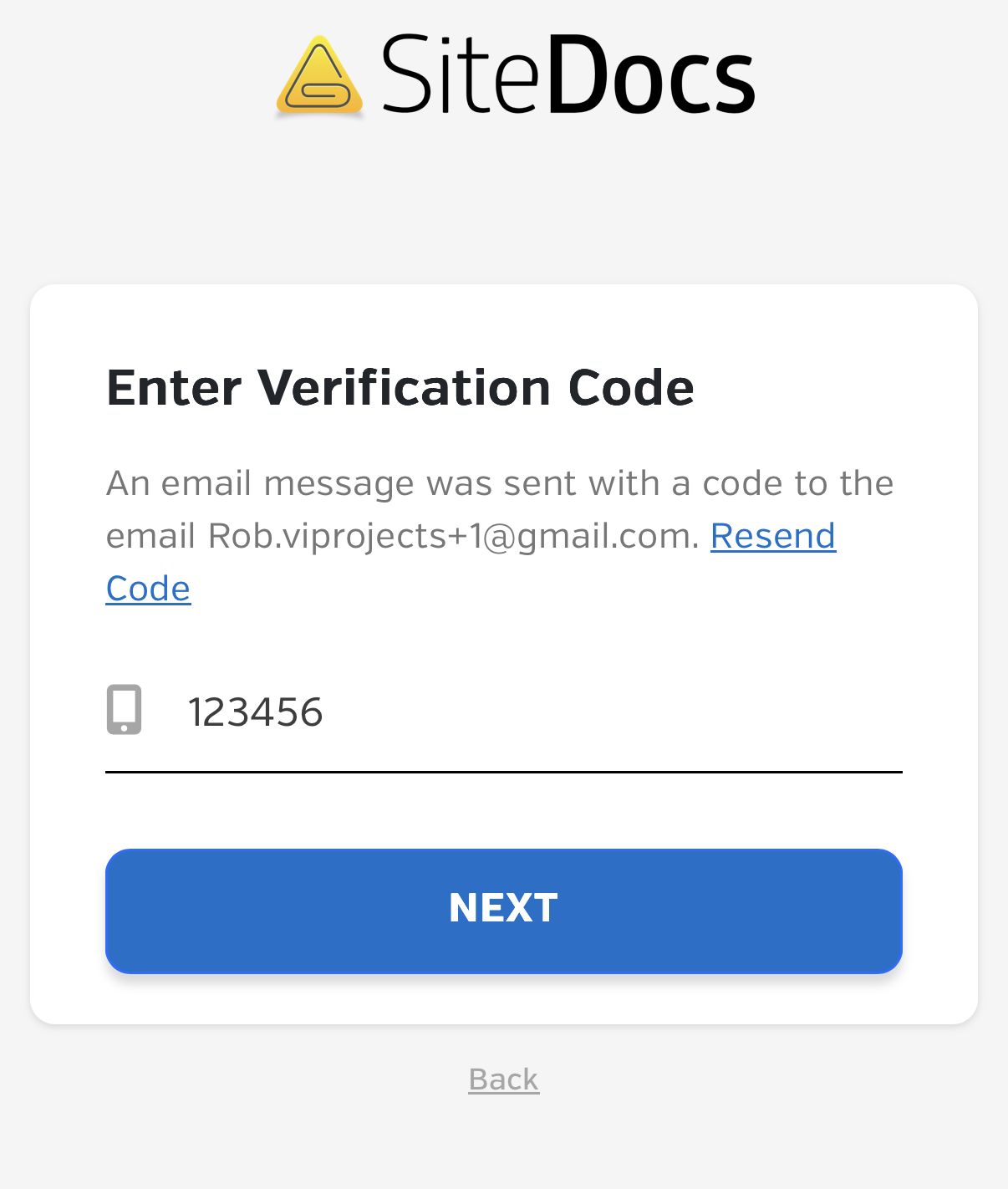Click the word "Enter" in the card heading

pyautogui.click(x=174, y=388)
